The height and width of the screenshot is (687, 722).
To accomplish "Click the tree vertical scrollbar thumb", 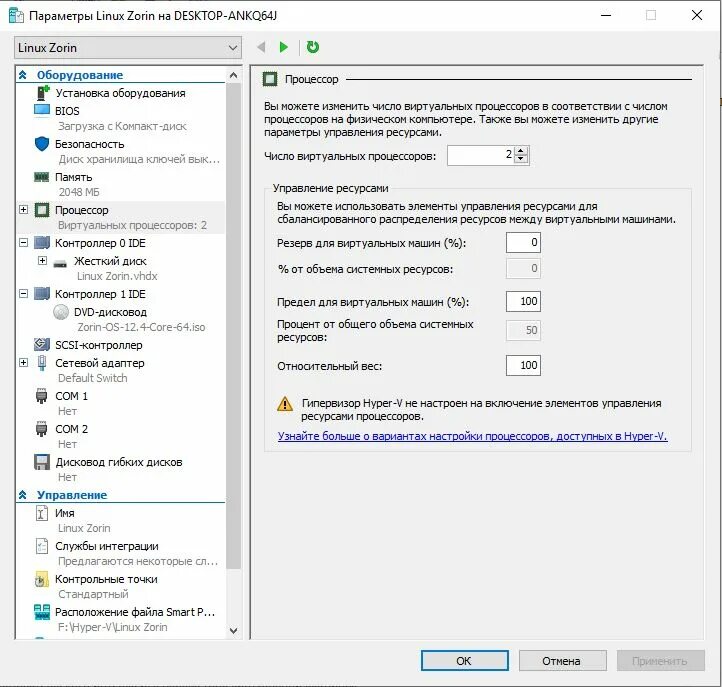I will [233, 326].
